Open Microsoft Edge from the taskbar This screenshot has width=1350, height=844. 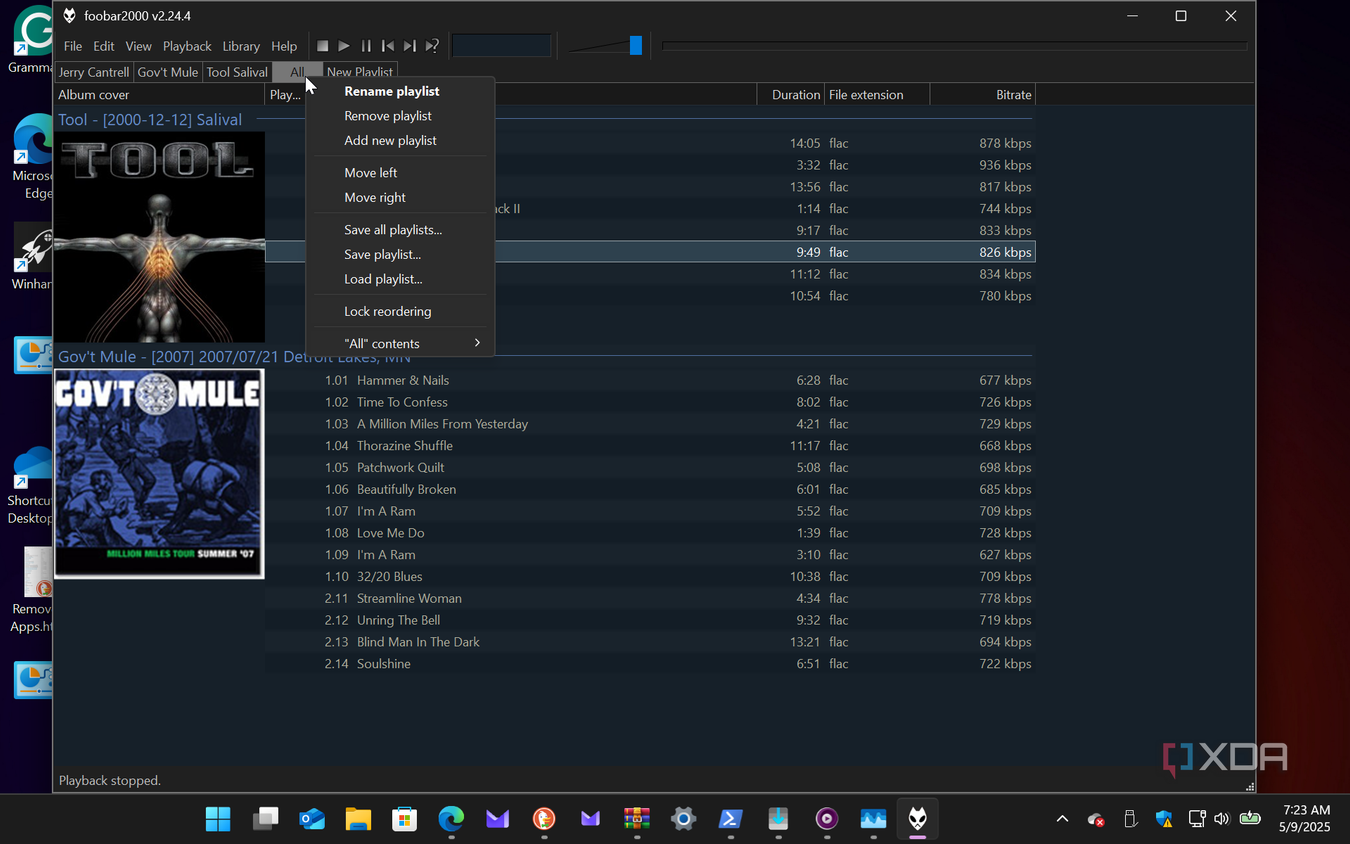tap(451, 819)
